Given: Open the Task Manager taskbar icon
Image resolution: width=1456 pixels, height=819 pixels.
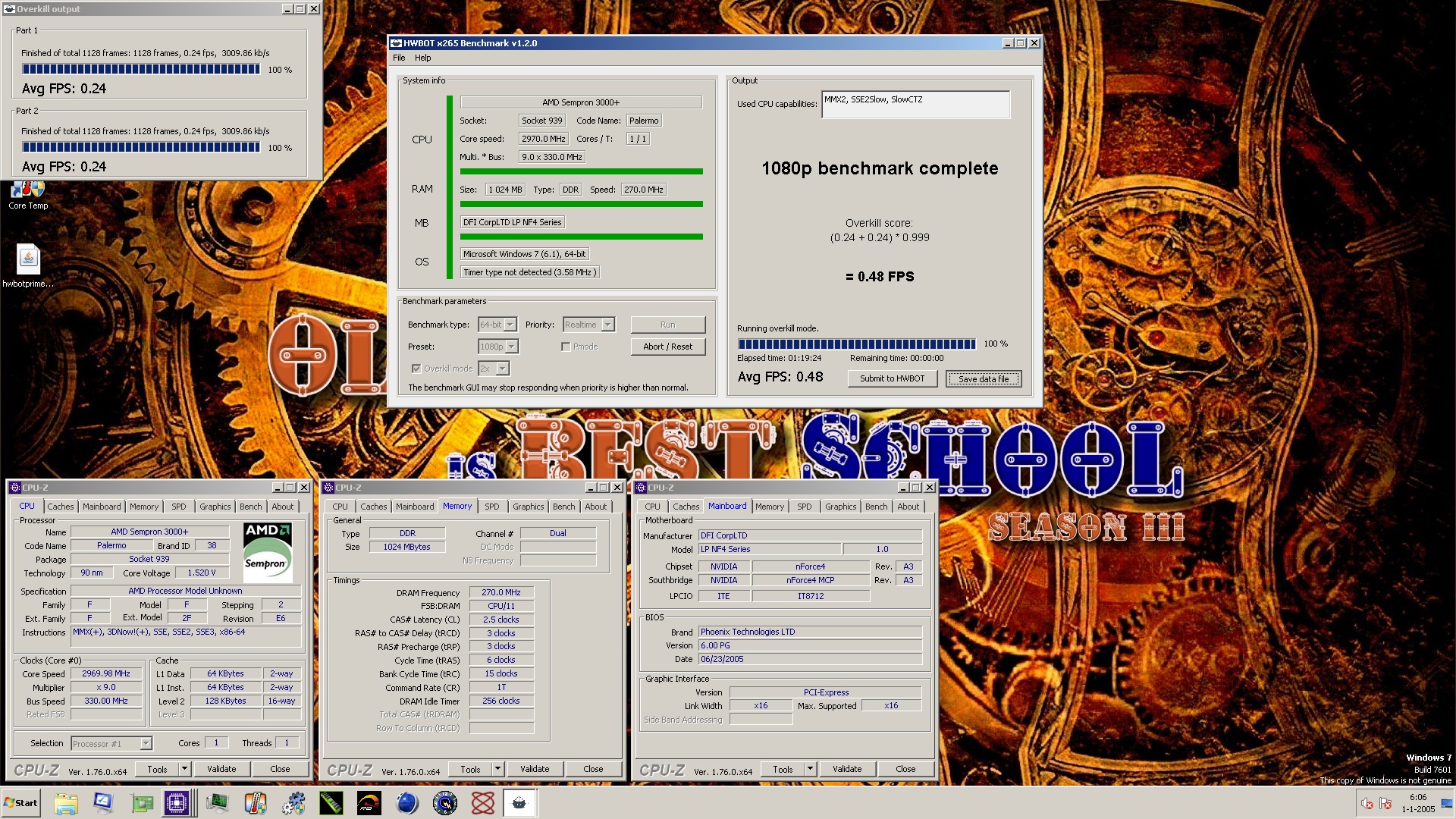Looking at the screenshot, I should click(x=218, y=803).
